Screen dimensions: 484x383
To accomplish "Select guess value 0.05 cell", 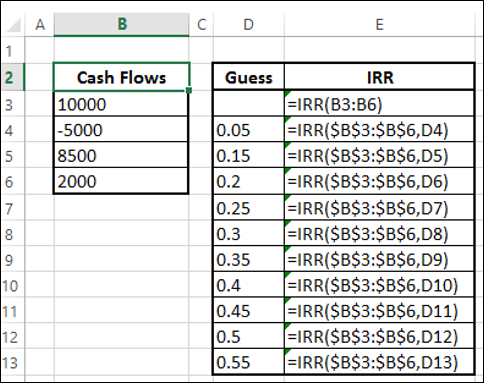I will (249, 130).
